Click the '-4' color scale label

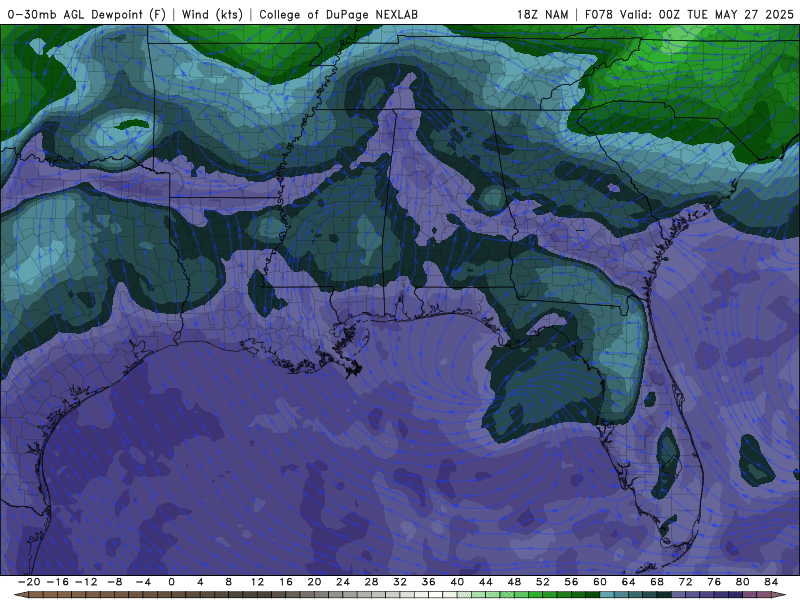pos(143,582)
